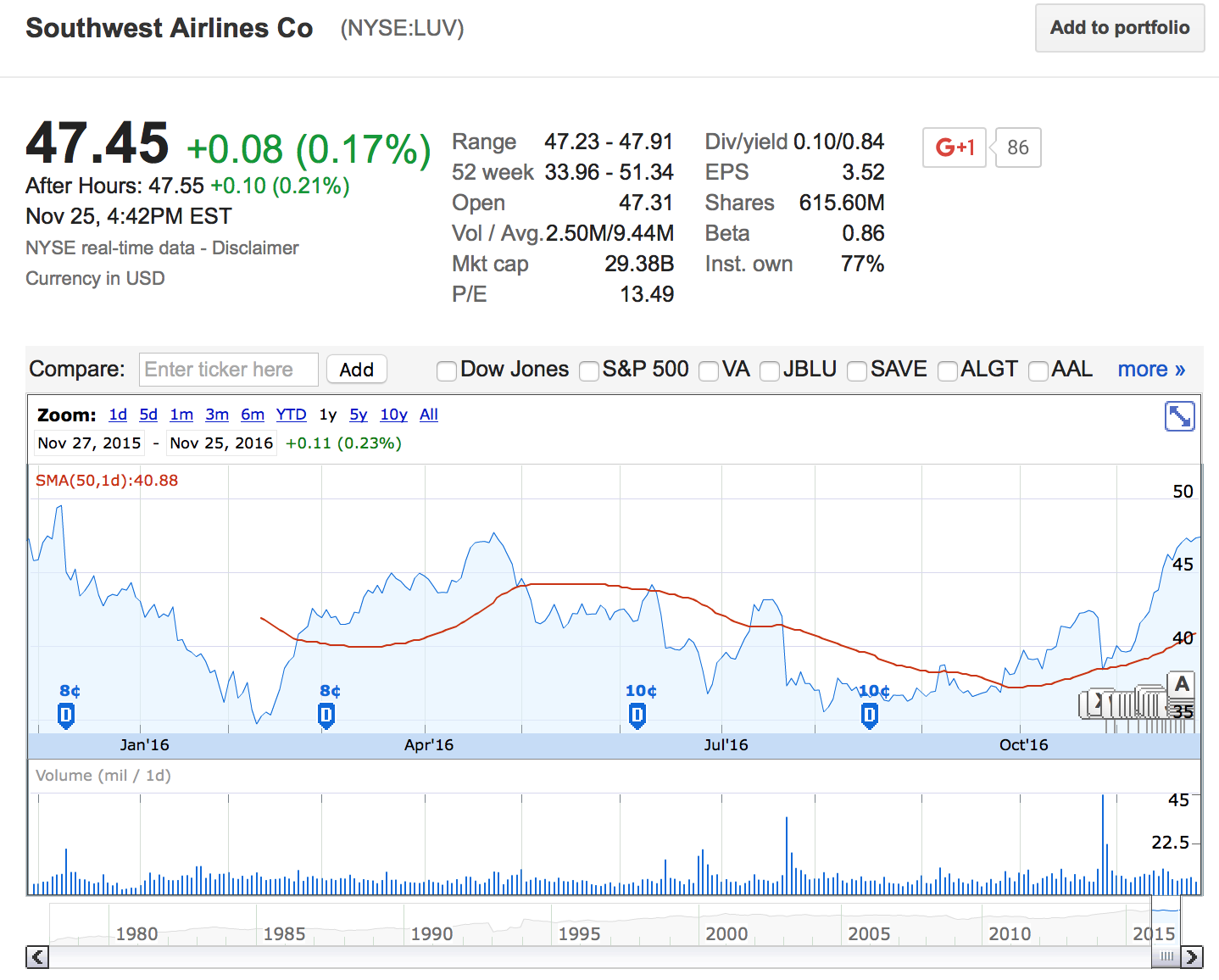Grab the timeline range slider handle
Viewport: 1219px width, 980px height.
[x=1166, y=957]
